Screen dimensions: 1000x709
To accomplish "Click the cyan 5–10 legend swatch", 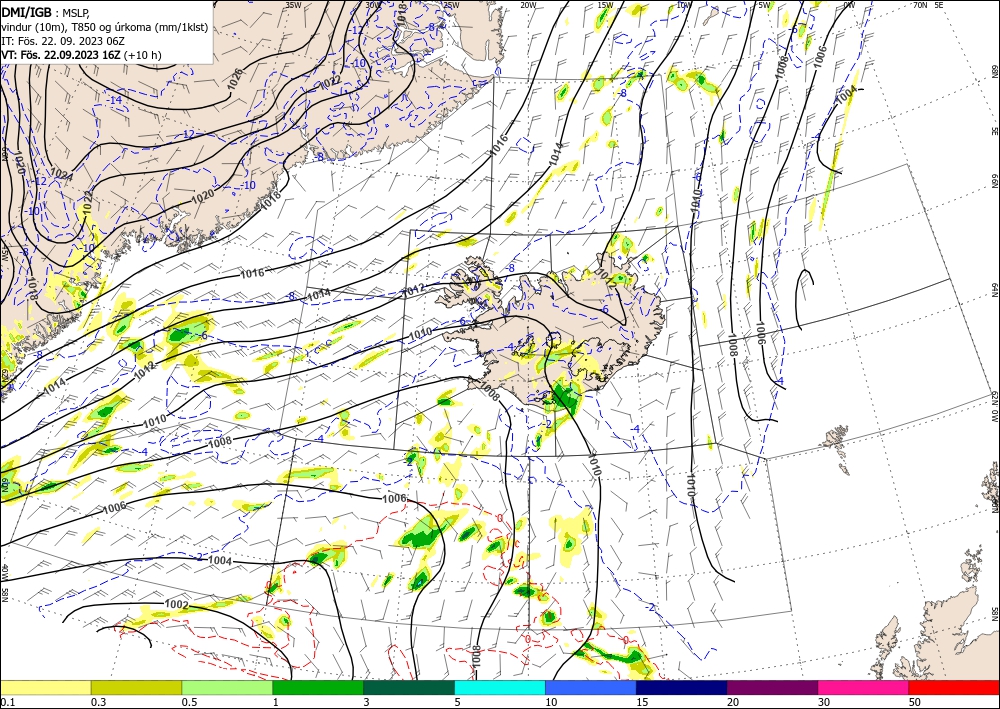I will (x=500, y=687).
